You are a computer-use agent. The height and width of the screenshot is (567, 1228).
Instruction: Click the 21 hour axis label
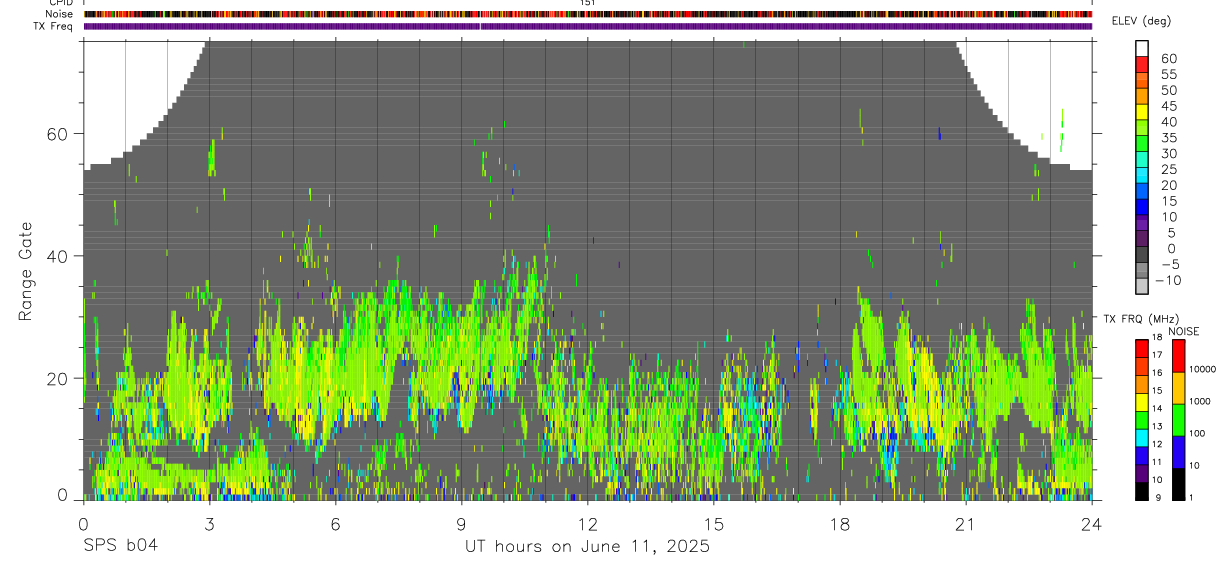966,525
